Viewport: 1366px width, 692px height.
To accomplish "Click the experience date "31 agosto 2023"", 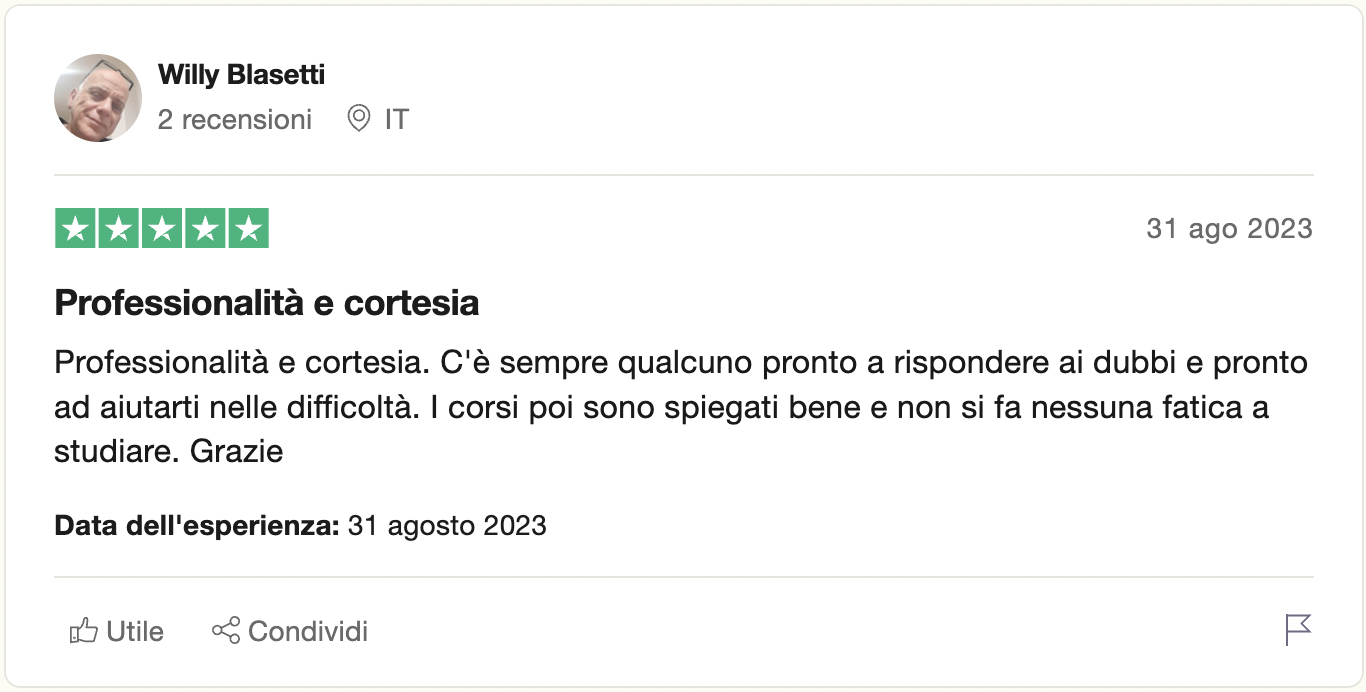I will pos(447,526).
